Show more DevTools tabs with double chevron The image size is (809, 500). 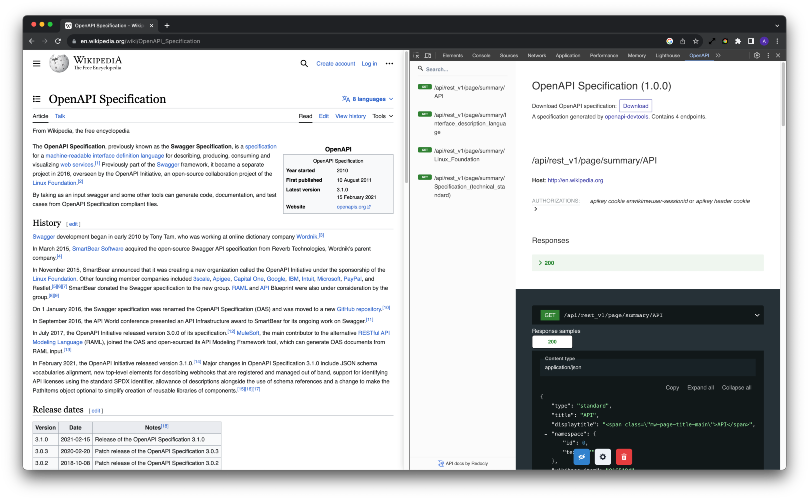pos(718,55)
